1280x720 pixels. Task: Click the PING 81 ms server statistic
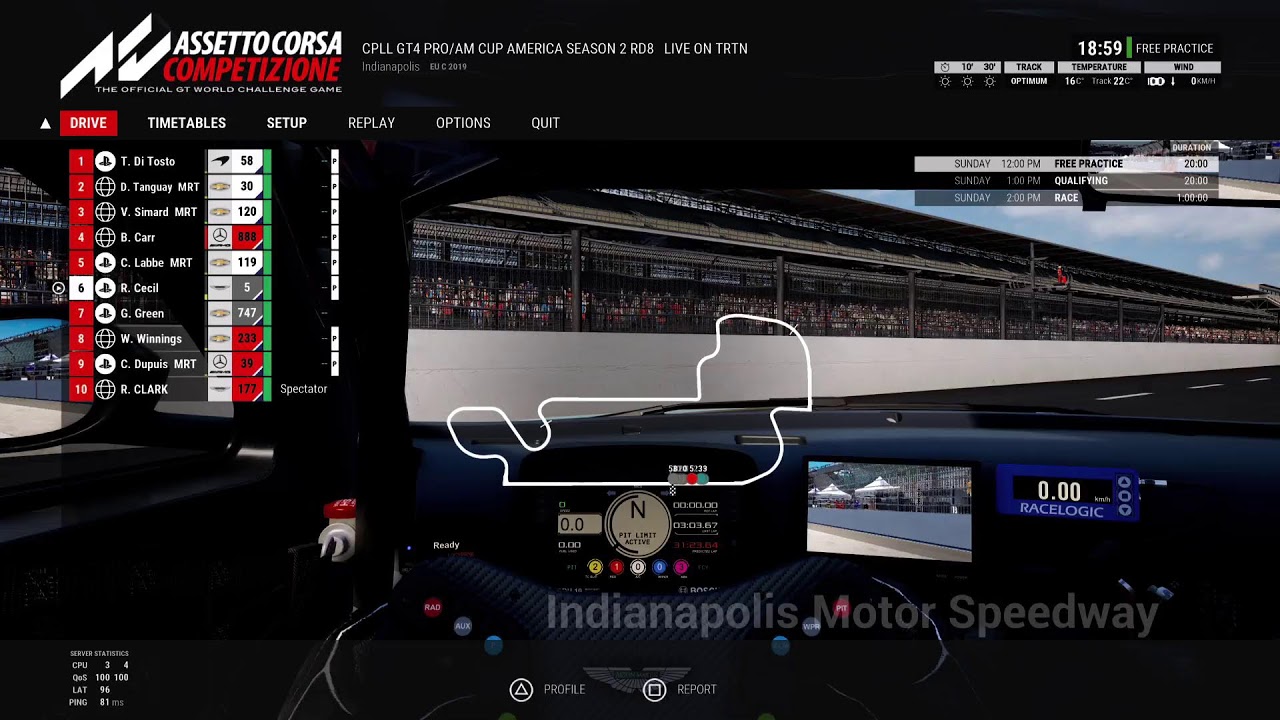tap(96, 703)
